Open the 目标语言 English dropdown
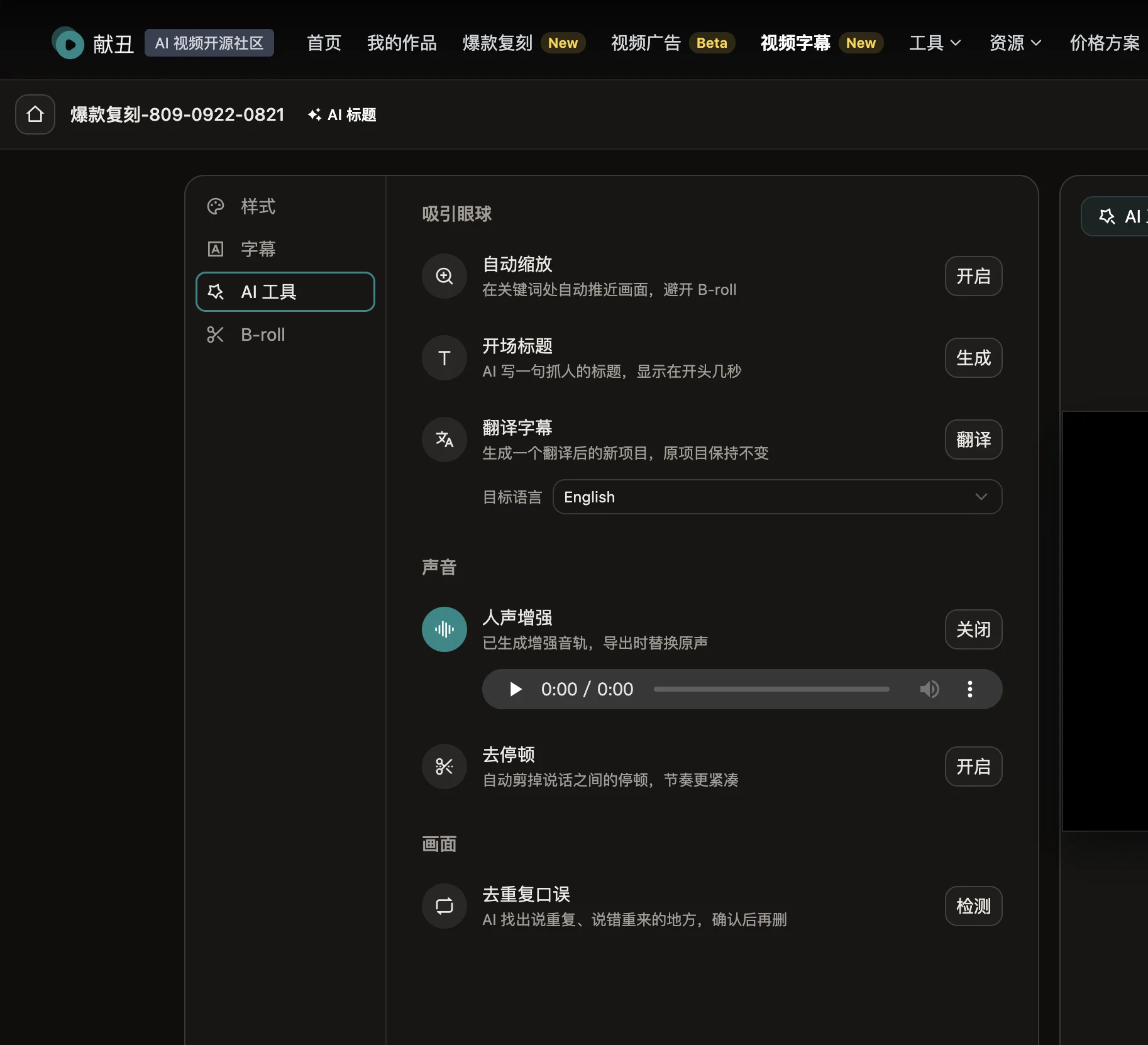 coord(777,497)
